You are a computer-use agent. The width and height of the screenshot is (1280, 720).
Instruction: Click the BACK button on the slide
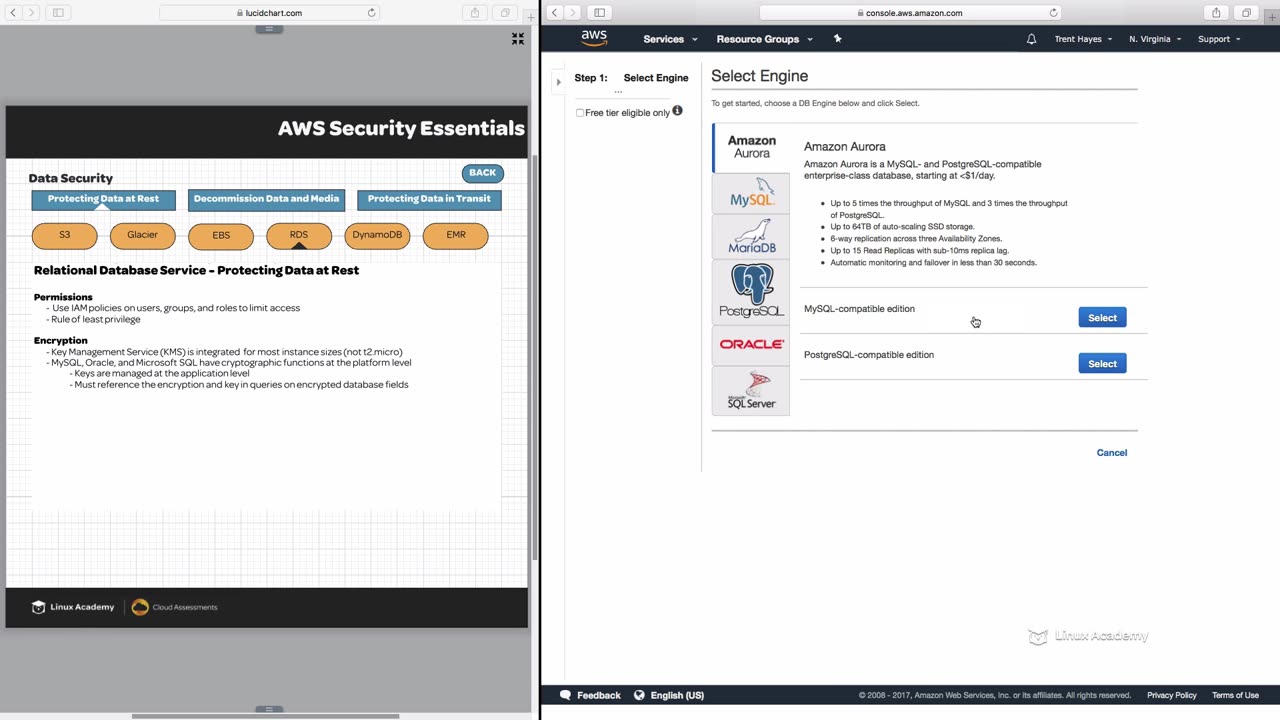pyautogui.click(x=482, y=173)
